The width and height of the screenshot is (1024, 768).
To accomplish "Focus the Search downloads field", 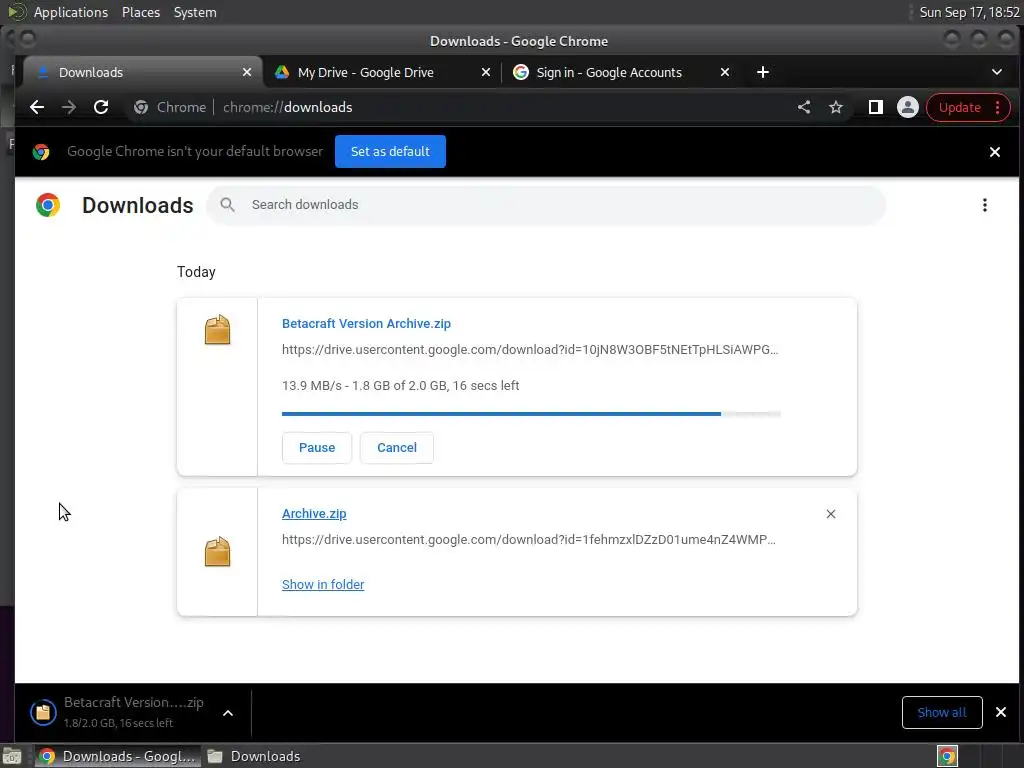I will pos(546,205).
